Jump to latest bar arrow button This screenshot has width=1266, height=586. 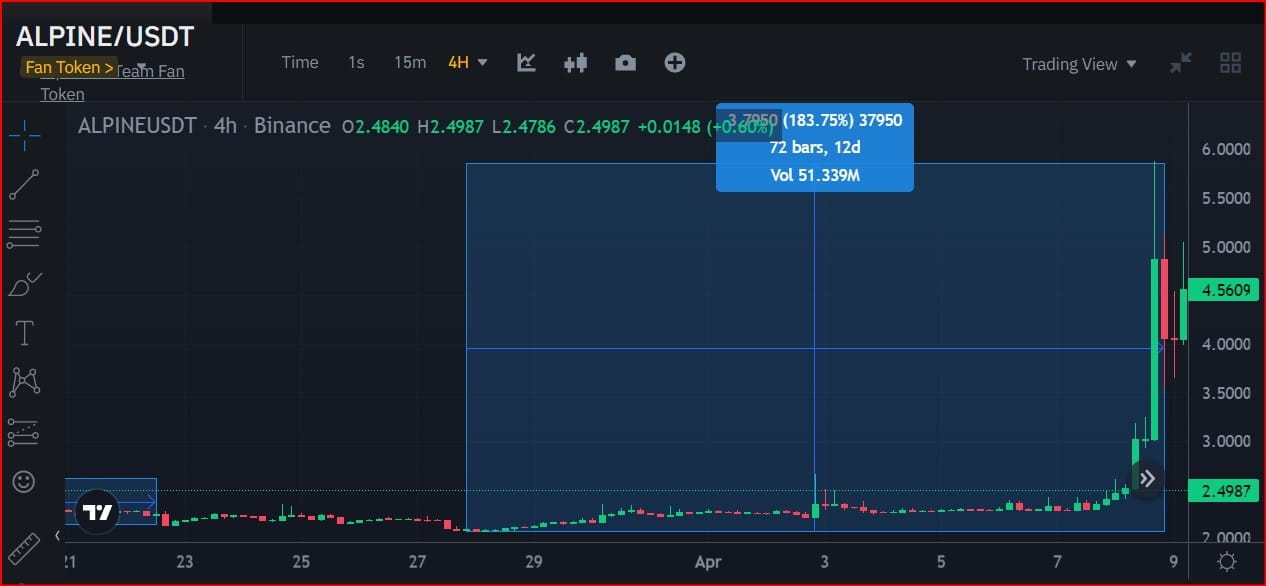click(1149, 478)
